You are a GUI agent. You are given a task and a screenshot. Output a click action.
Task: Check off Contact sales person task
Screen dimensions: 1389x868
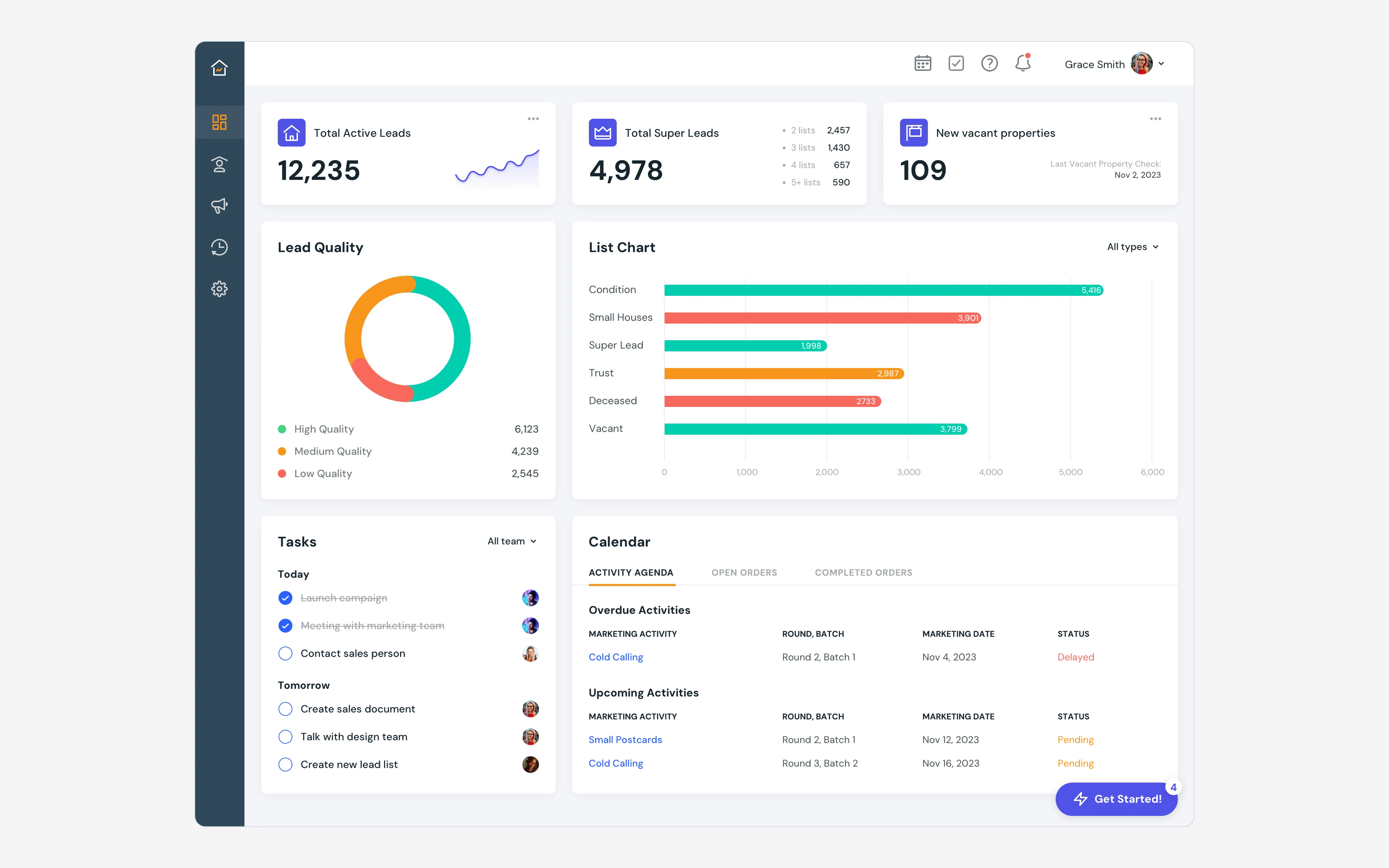[285, 653]
